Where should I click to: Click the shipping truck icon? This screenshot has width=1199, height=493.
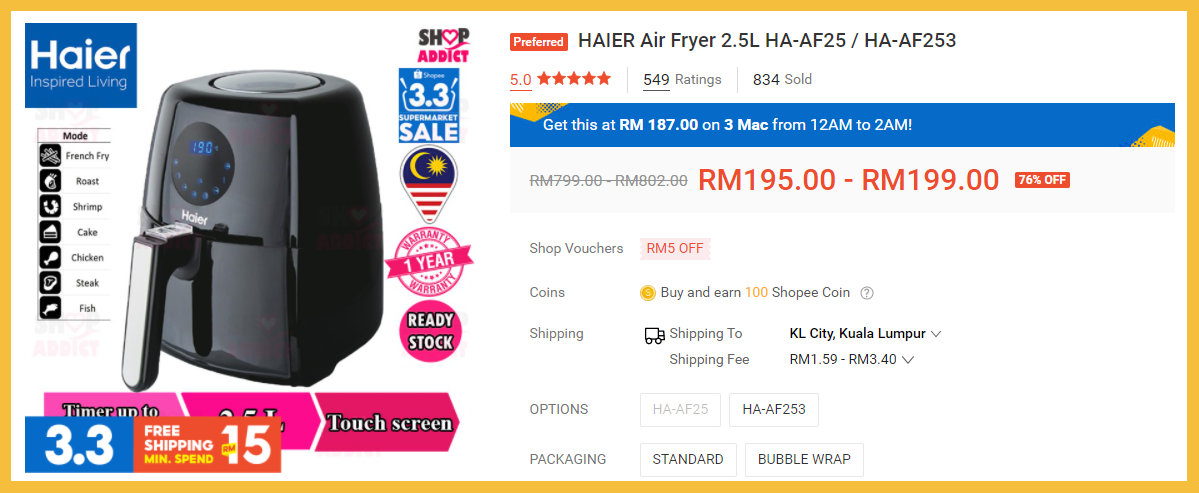655,336
